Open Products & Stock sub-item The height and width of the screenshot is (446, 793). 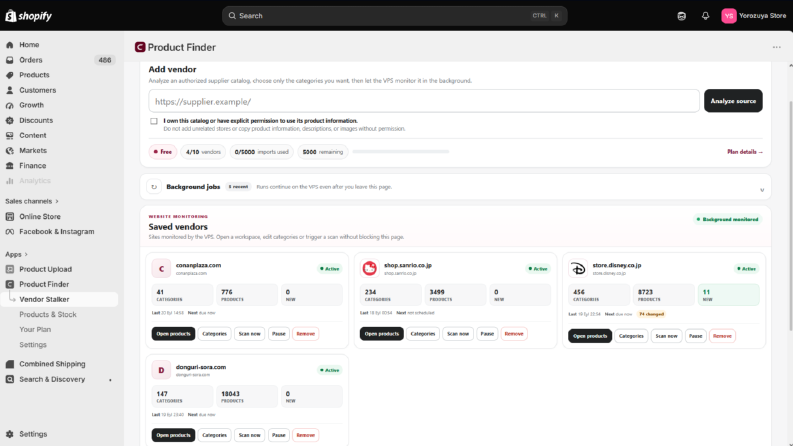pyautogui.click(x=48, y=315)
